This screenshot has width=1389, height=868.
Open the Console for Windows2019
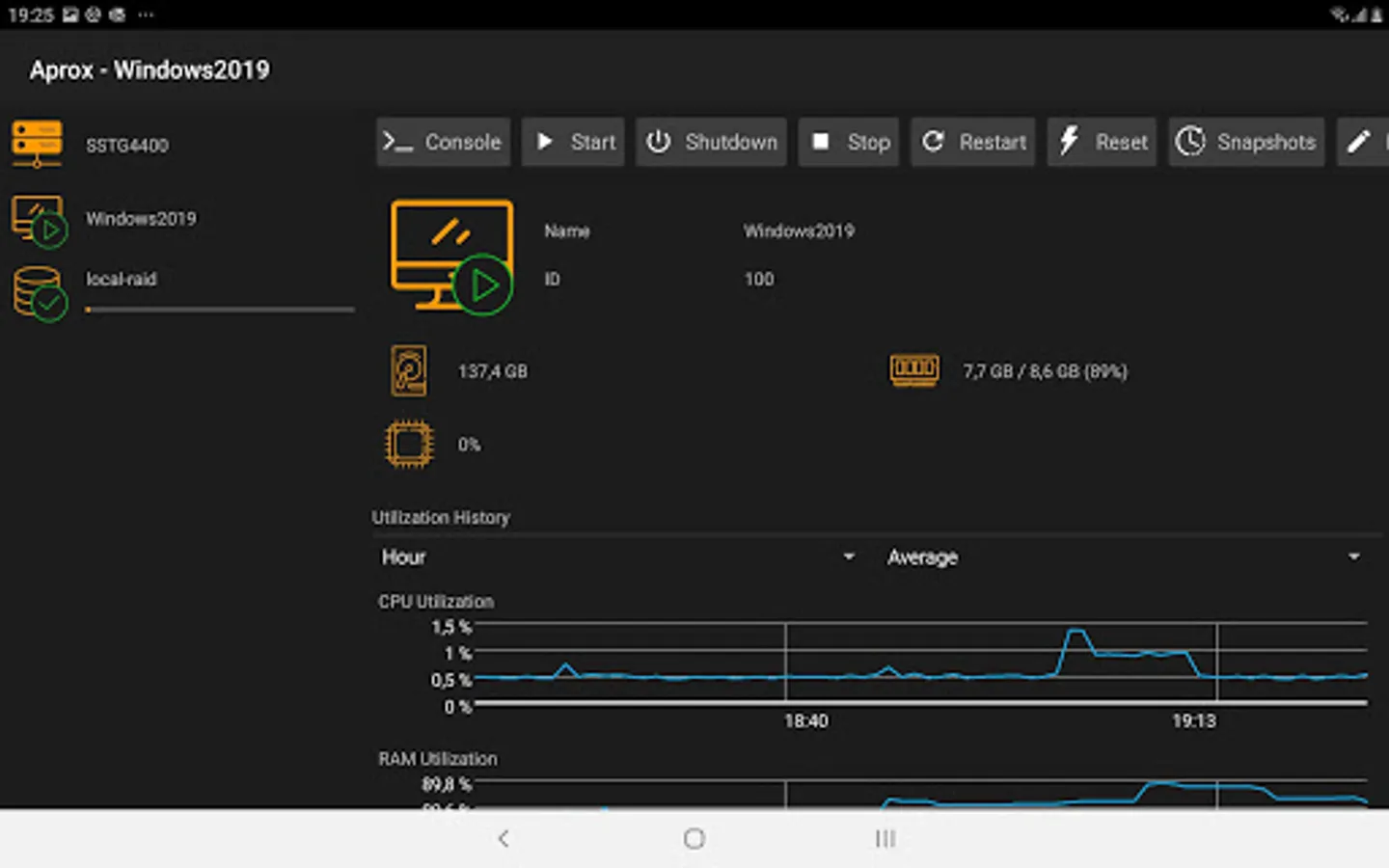click(x=443, y=142)
